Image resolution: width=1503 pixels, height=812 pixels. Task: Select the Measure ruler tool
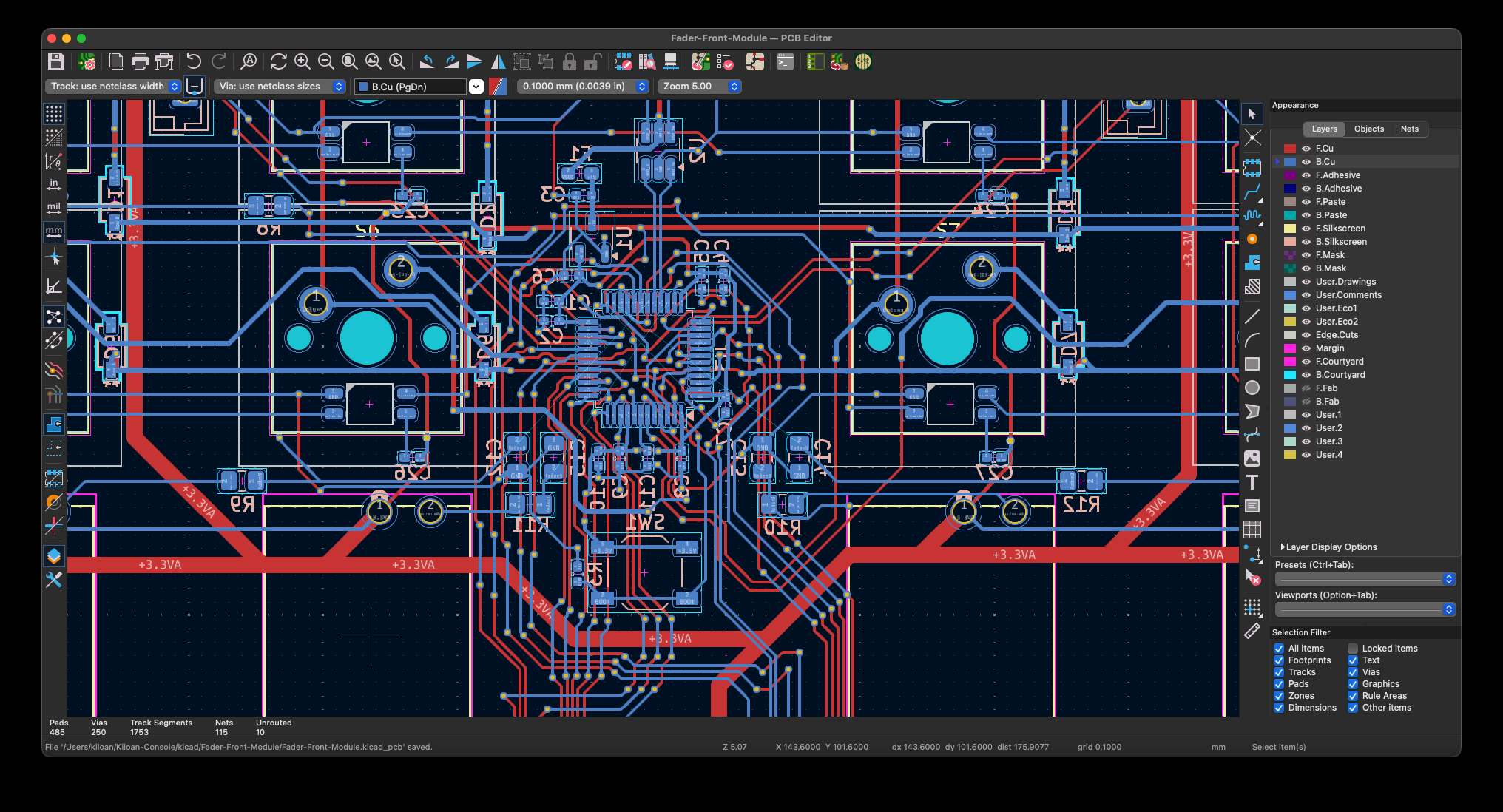tap(1252, 631)
